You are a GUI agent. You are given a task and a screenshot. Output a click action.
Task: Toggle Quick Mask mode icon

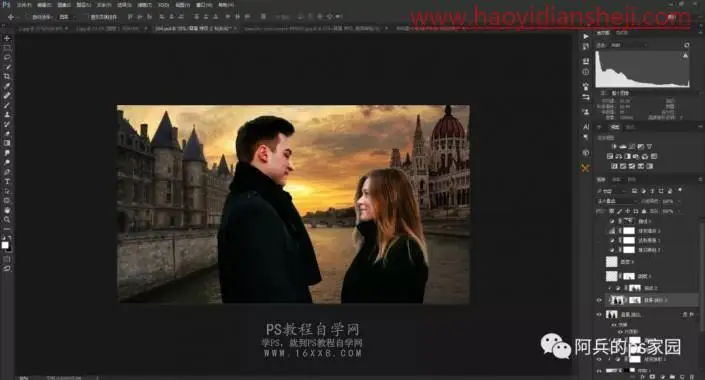coord(7,259)
